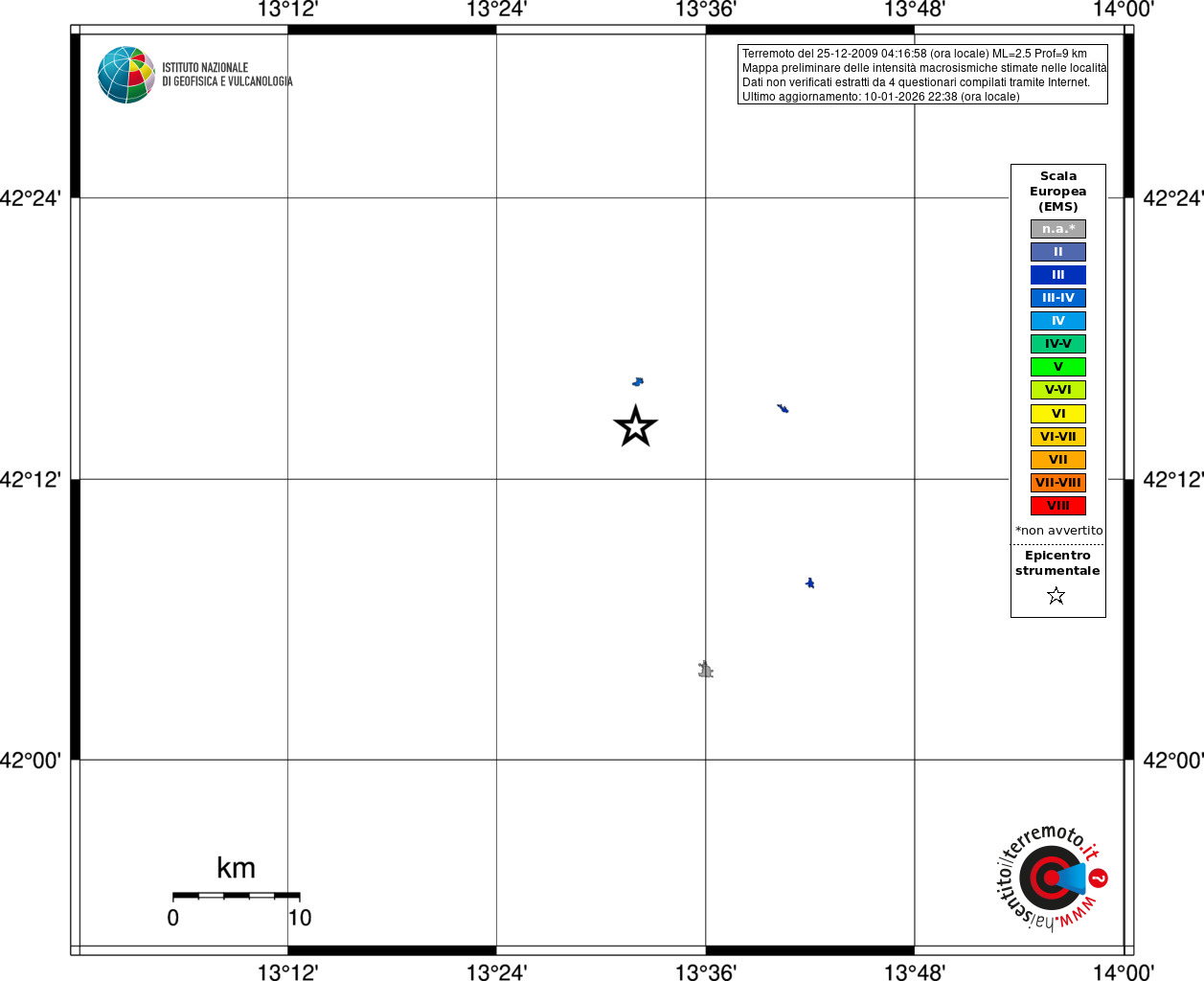Image resolution: width=1204 pixels, height=981 pixels.
Task: Click the top 14°00' longitude label
Action: 1124,10
